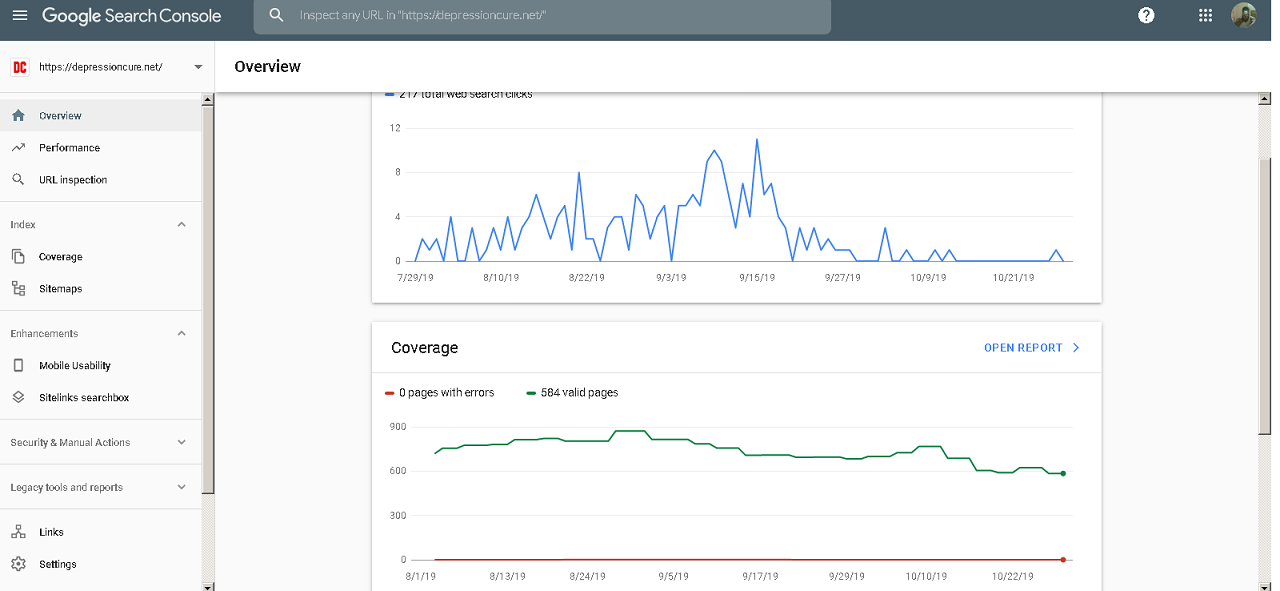
Task: Open Mobile Usability report
Action: pyautogui.click(x=100, y=366)
